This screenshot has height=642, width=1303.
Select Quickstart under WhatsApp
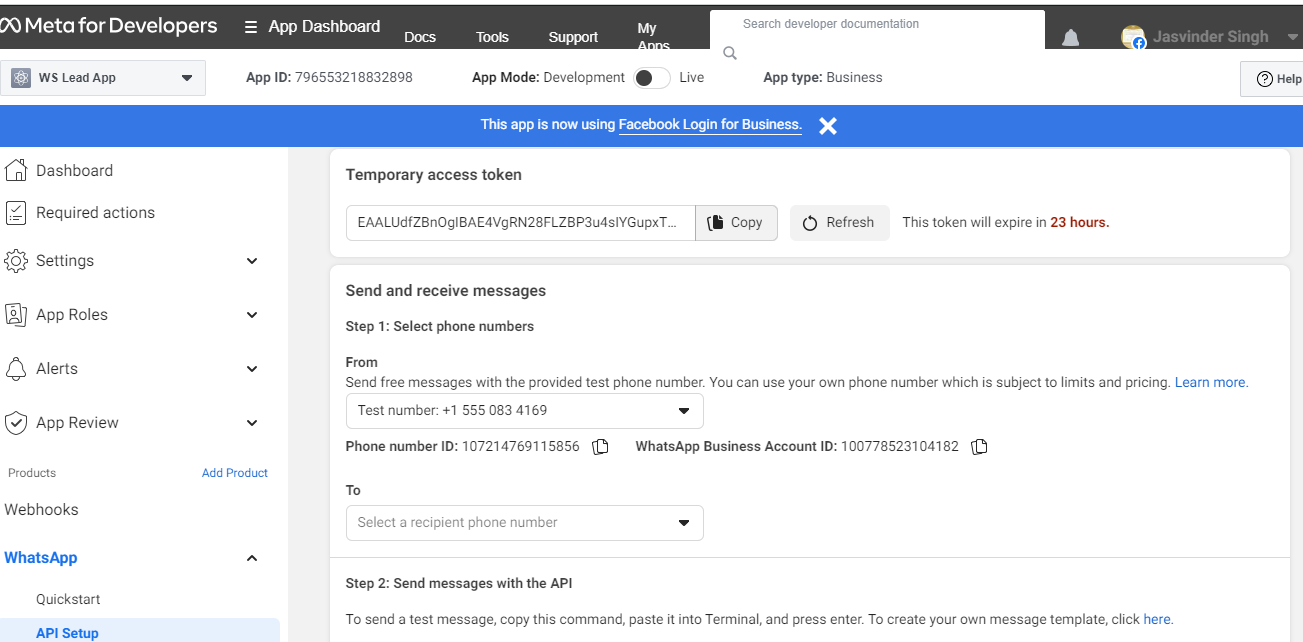68,600
